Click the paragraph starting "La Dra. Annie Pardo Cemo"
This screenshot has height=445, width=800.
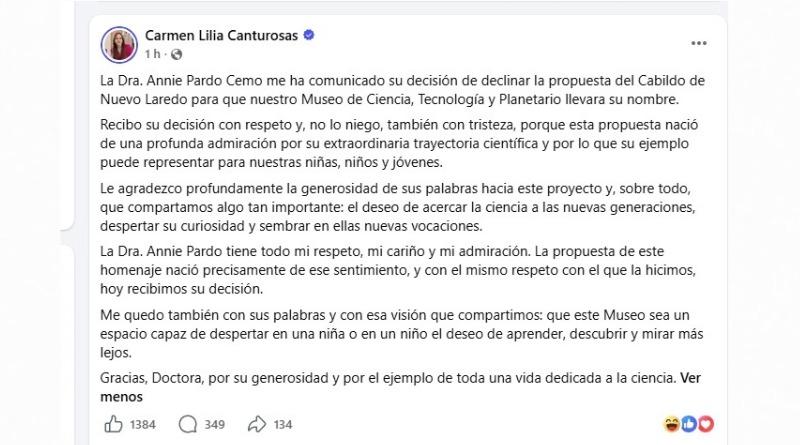(402, 90)
